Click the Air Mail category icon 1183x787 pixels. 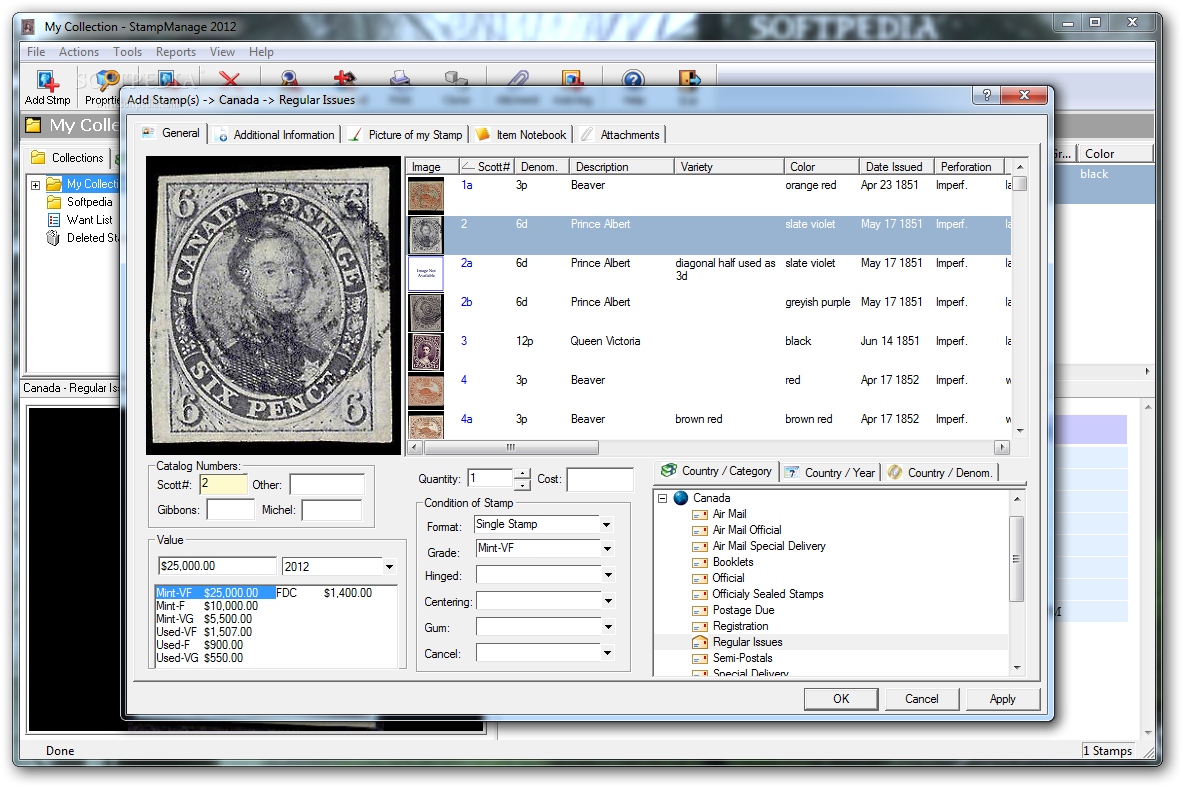click(700, 515)
